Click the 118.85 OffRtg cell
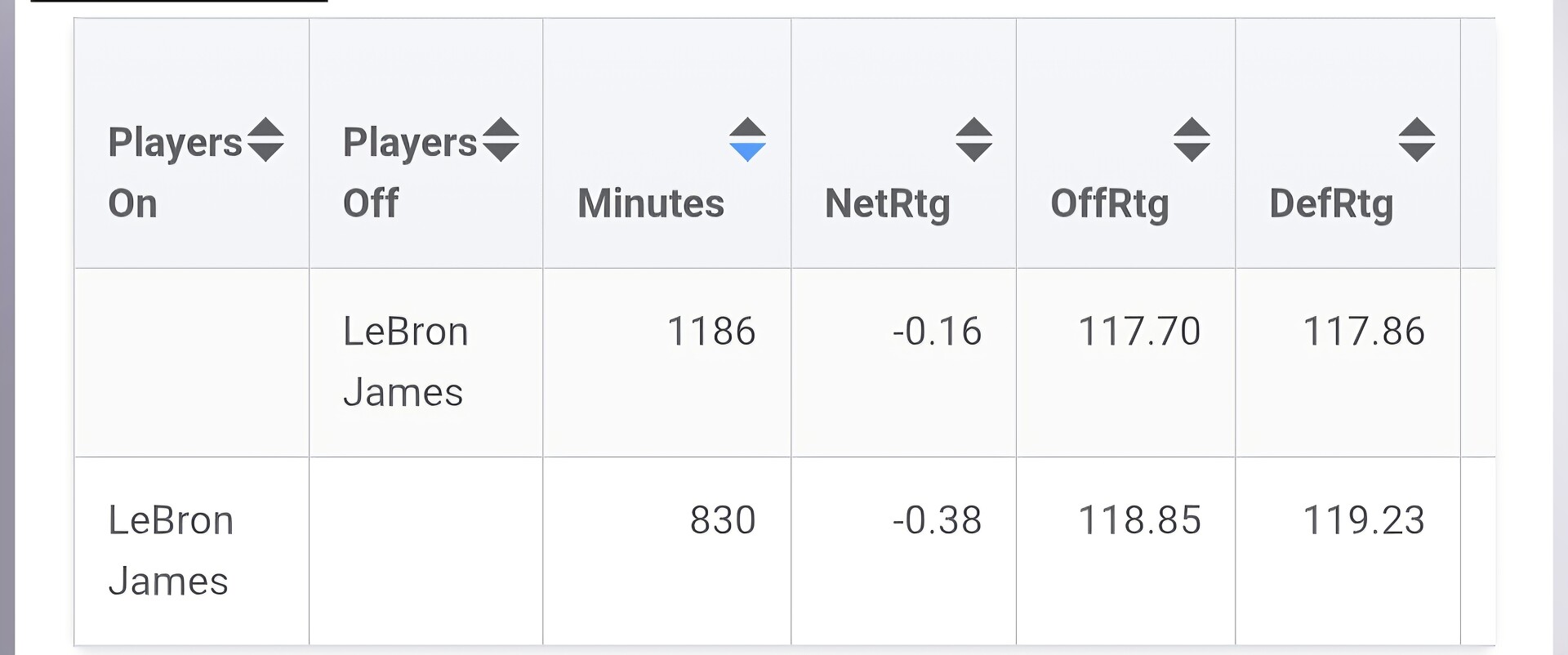Screen dimensions: 1568x655 1139,520
